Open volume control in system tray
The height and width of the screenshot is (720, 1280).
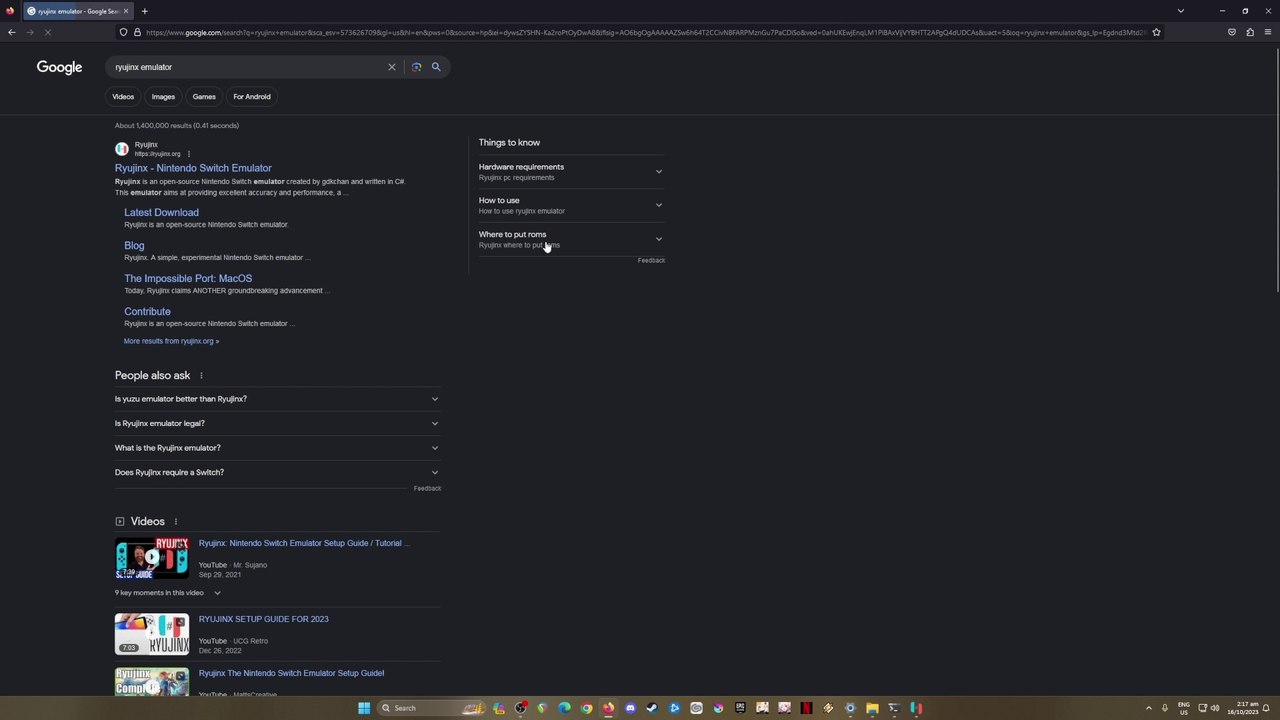tap(1215, 708)
